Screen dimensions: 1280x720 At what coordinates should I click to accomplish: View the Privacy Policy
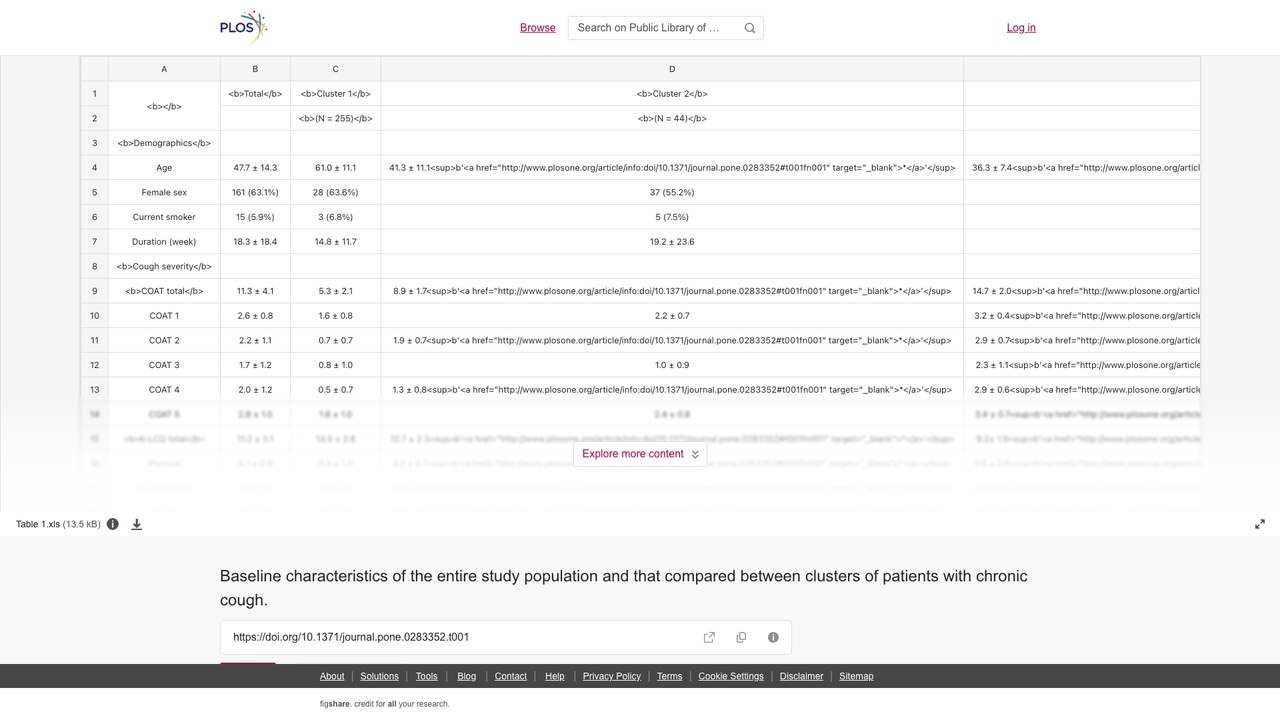pyautogui.click(x=612, y=676)
